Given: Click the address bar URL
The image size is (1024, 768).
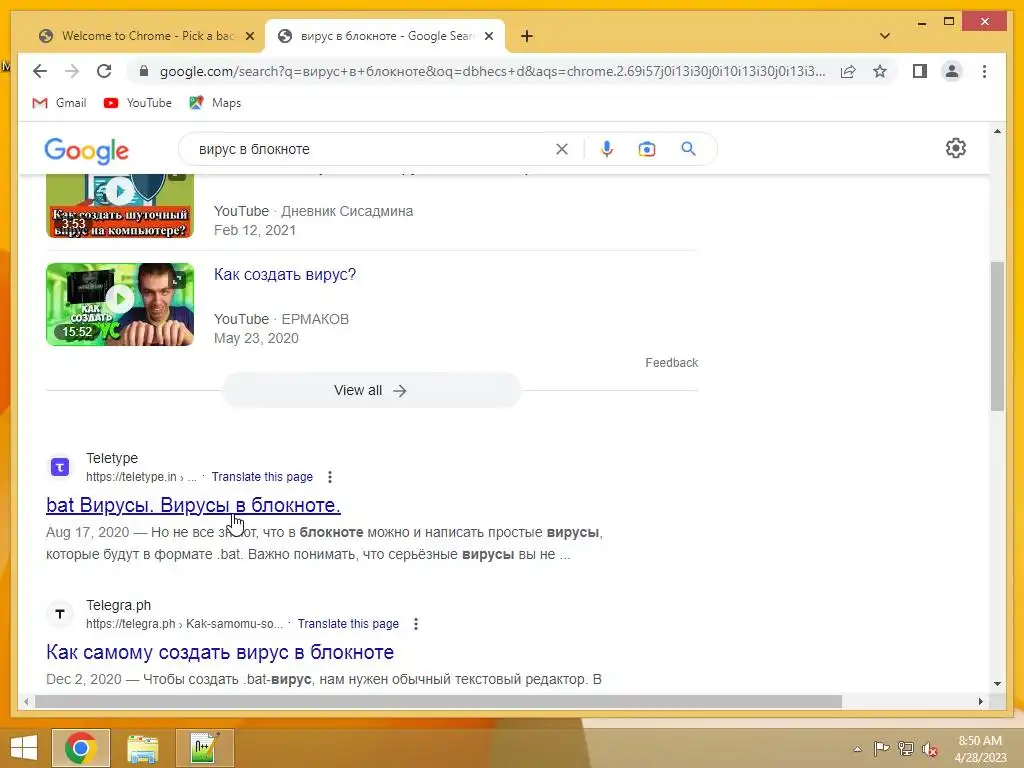Looking at the screenshot, I should click(x=492, y=71).
